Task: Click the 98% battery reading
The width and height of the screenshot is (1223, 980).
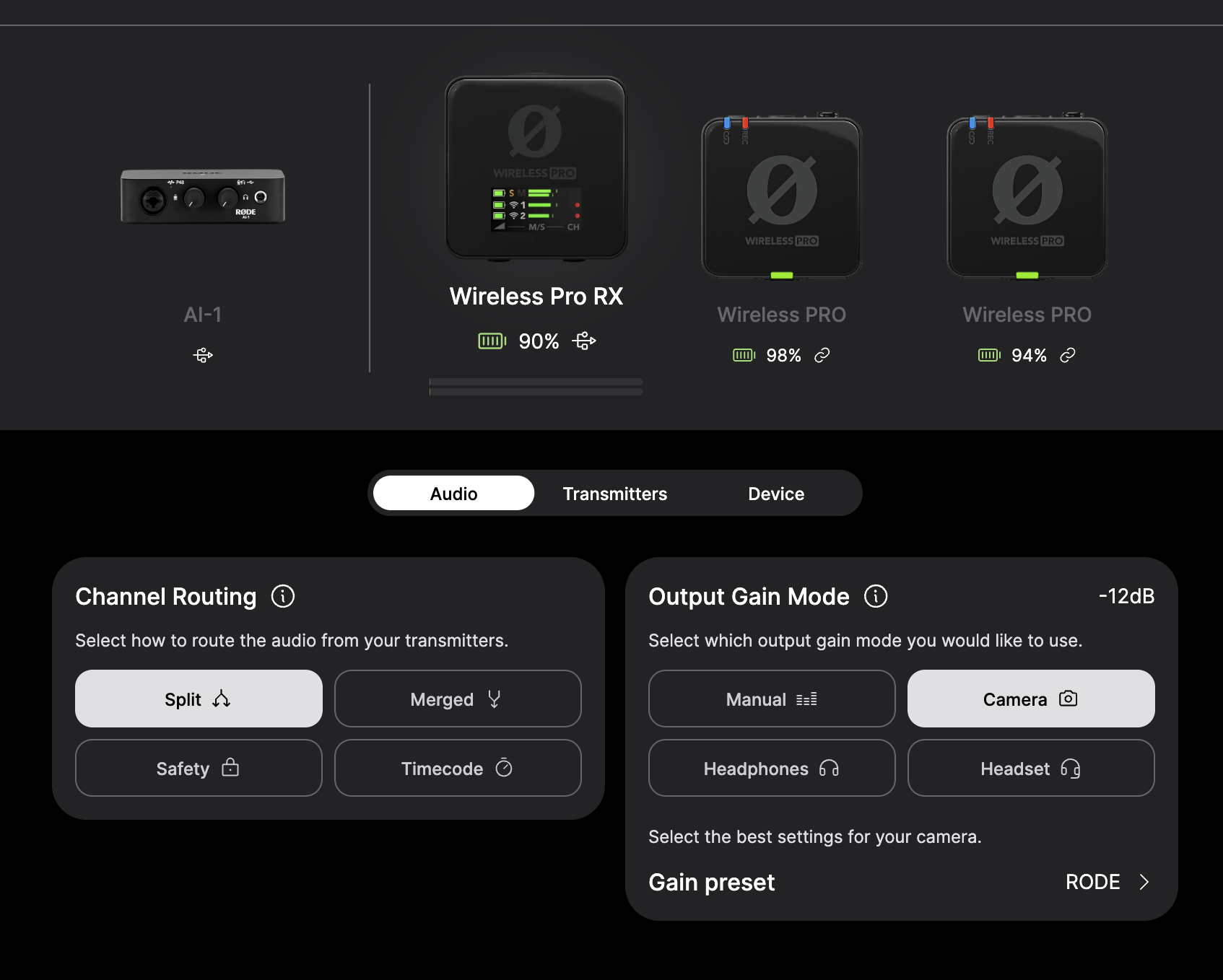Action: pos(783,355)
